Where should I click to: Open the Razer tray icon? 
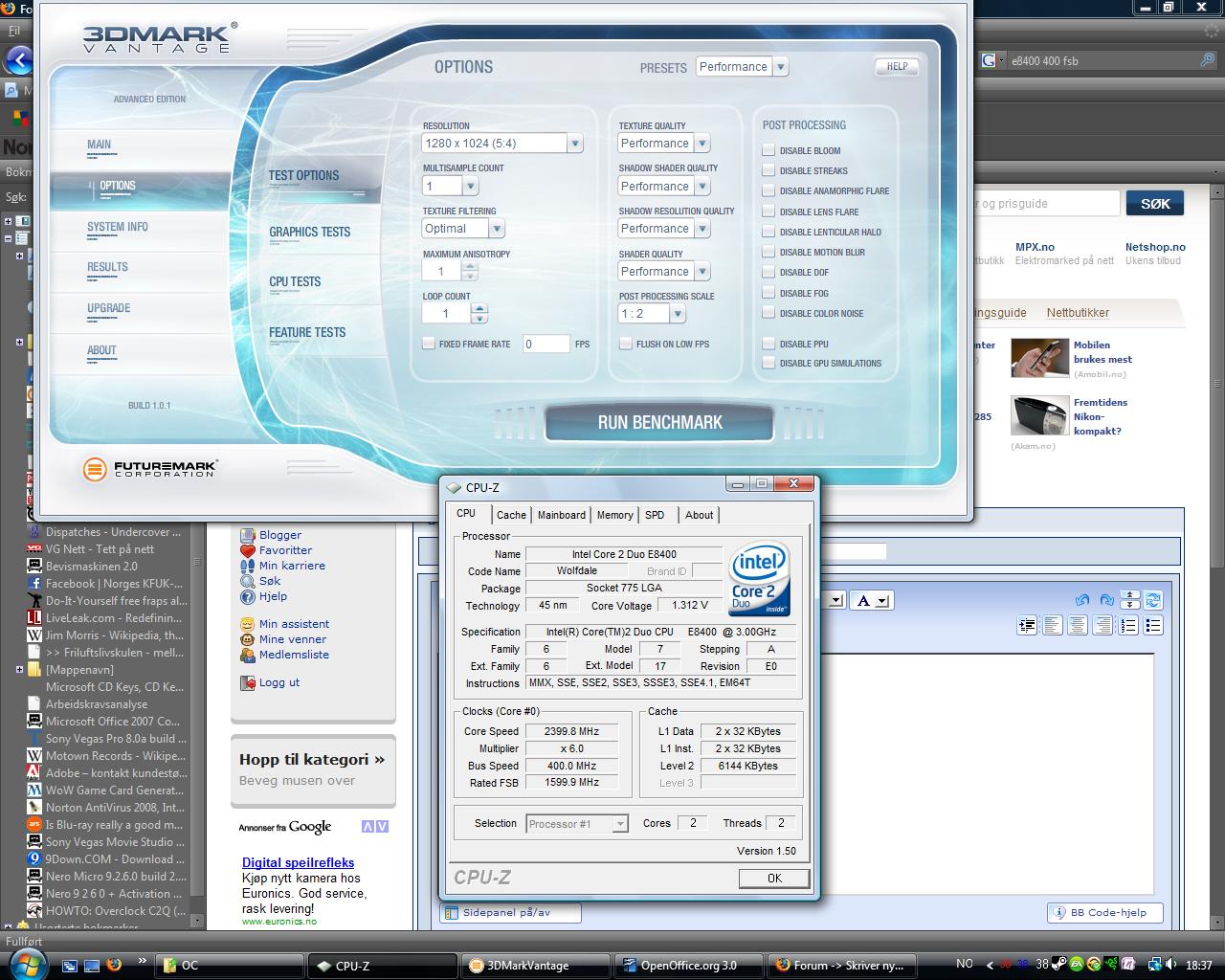click(1111, 965)
